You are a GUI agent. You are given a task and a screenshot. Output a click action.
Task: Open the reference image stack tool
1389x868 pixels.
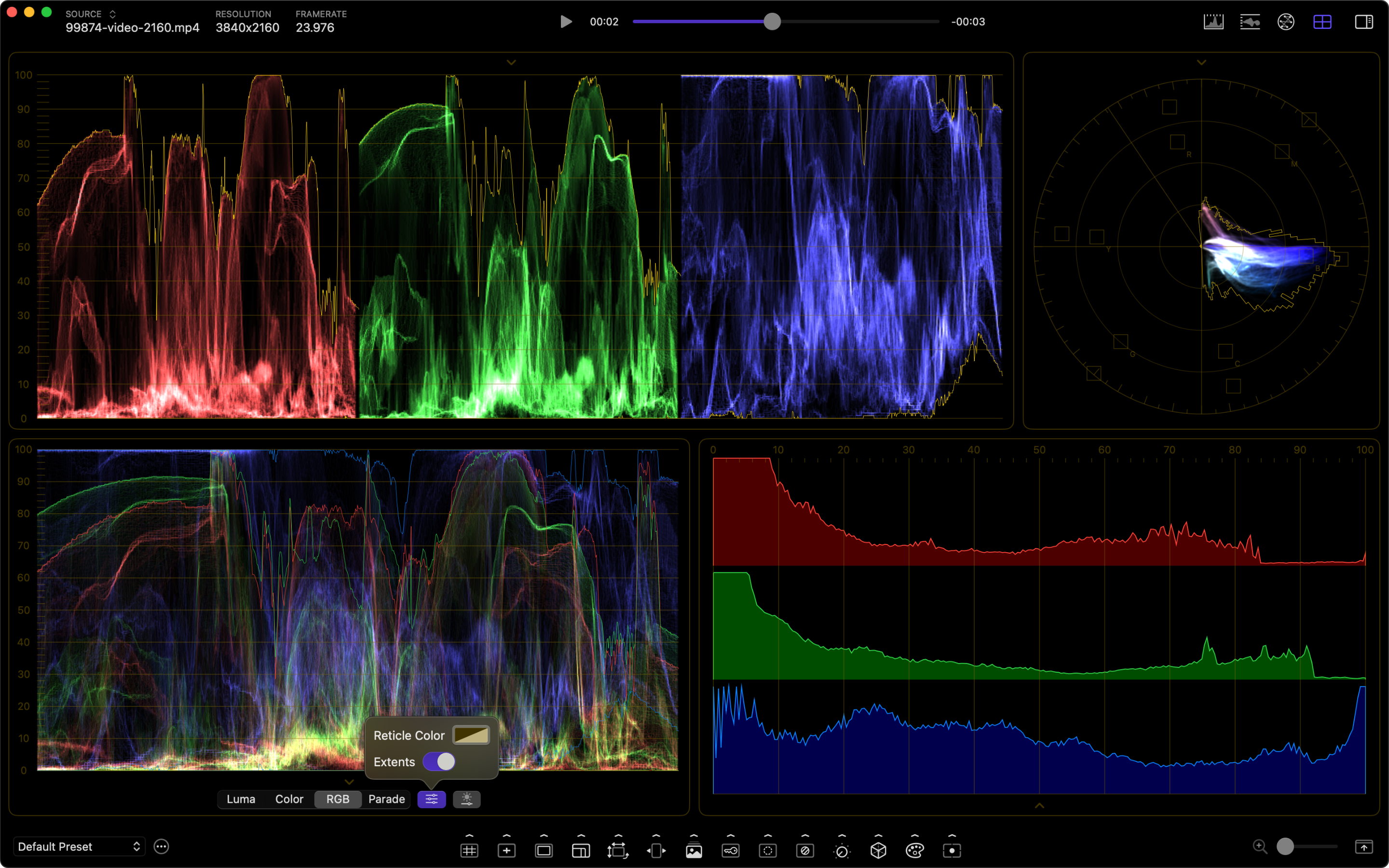(x=694, y=850)
